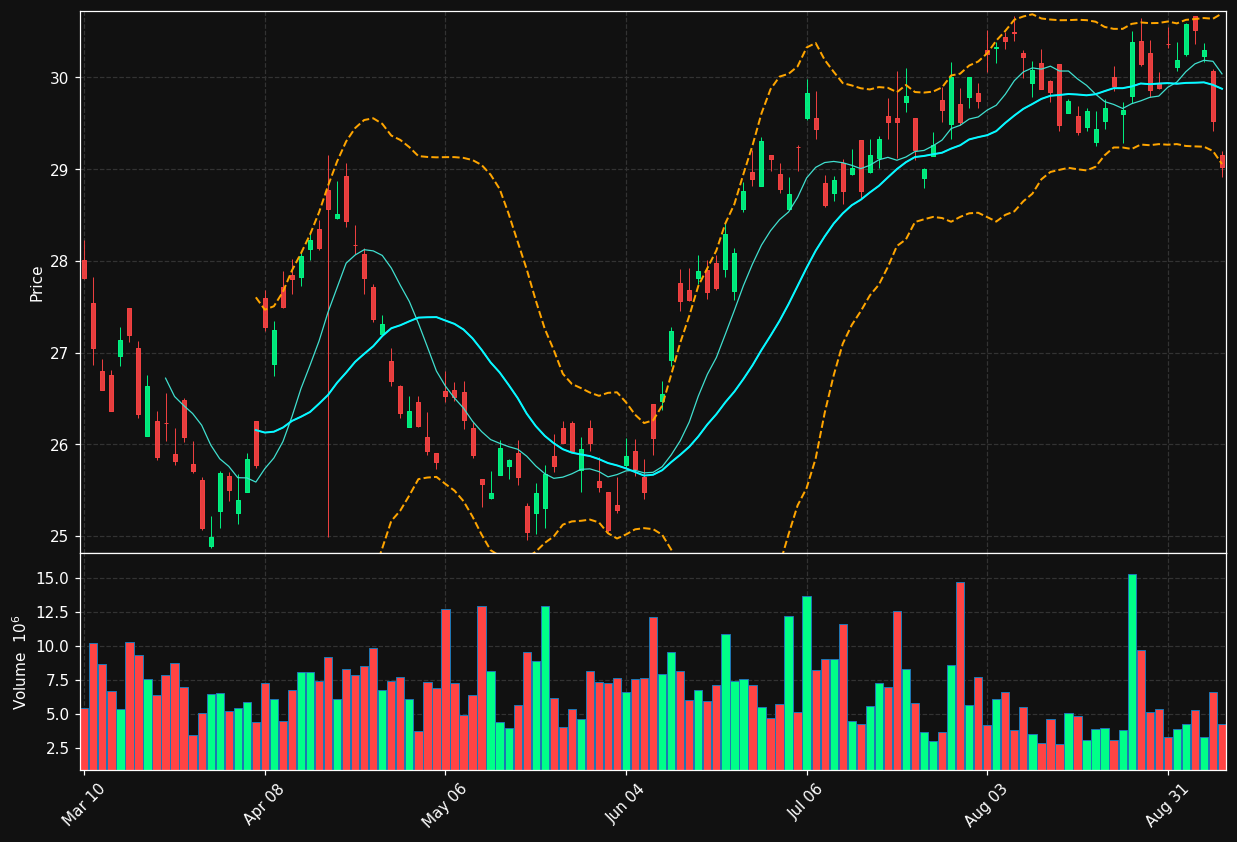This screenshot has height=842, width=1237.
Task: Click the volume tick label "7.5"
Action: coord(56,680)
